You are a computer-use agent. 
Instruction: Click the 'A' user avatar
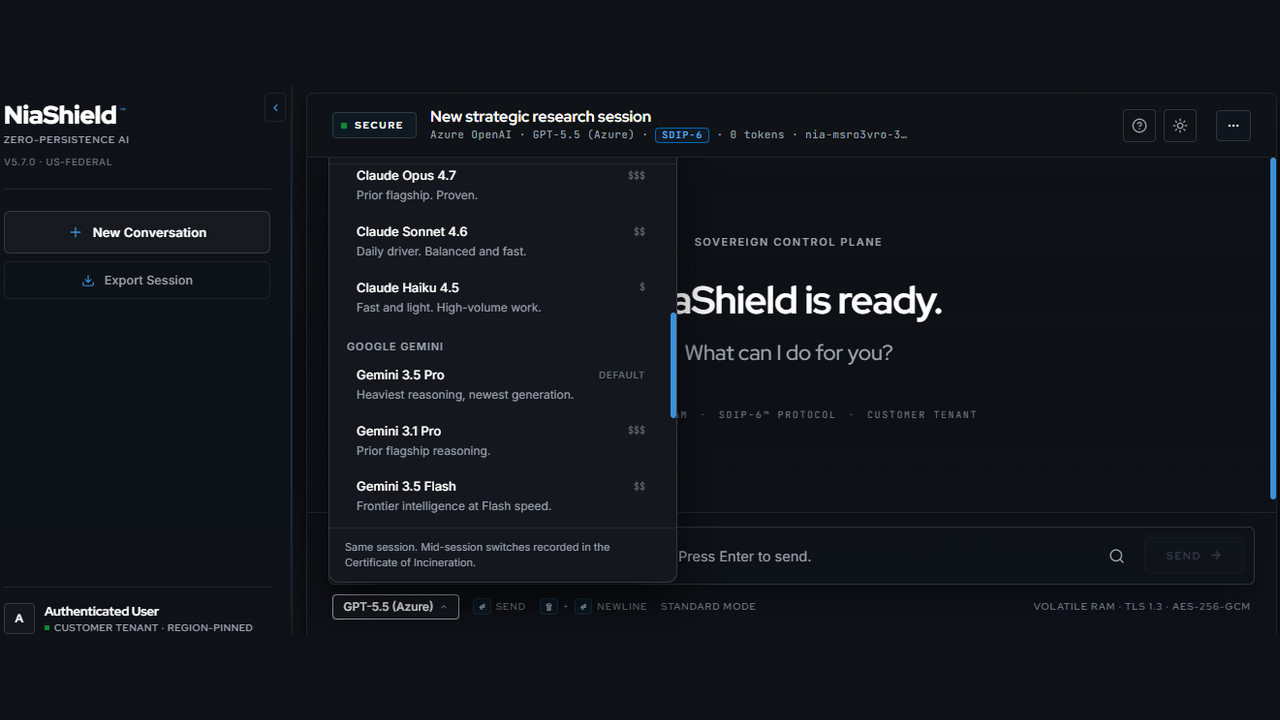(x=19, y=619)
